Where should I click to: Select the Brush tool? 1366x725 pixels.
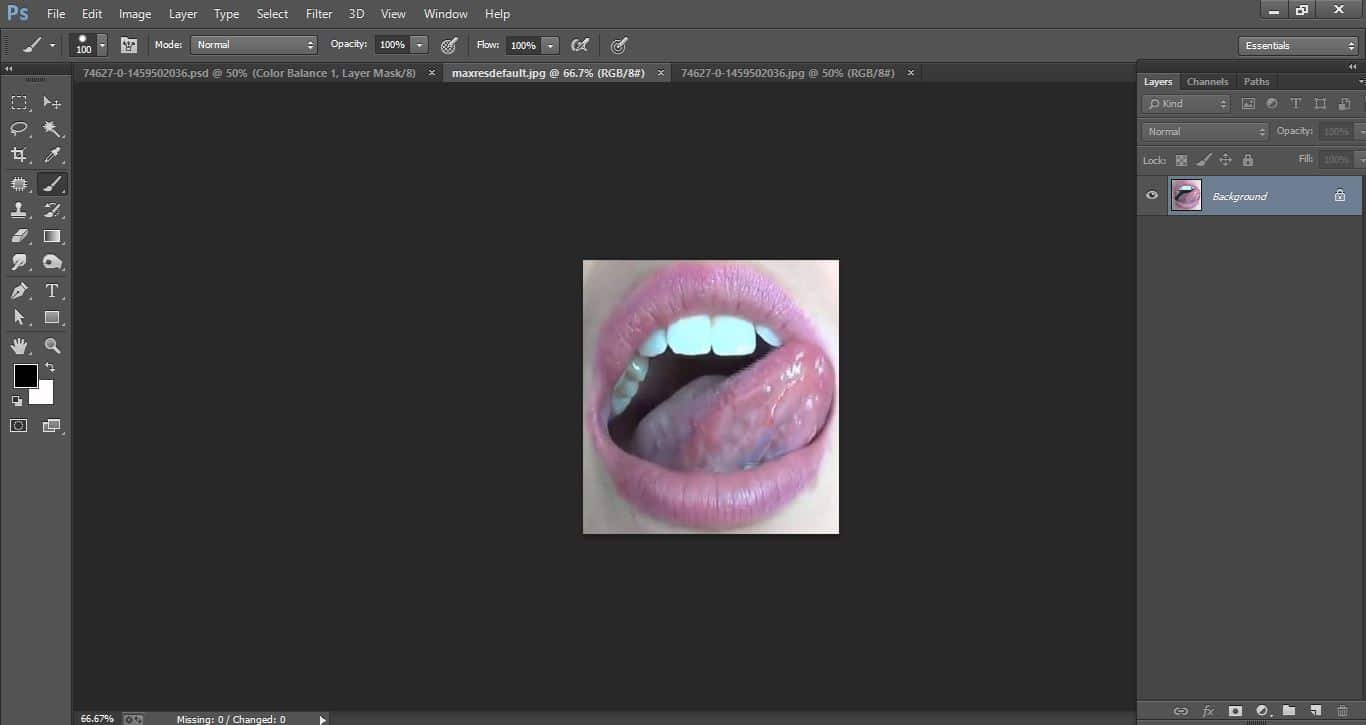[53, 184]
